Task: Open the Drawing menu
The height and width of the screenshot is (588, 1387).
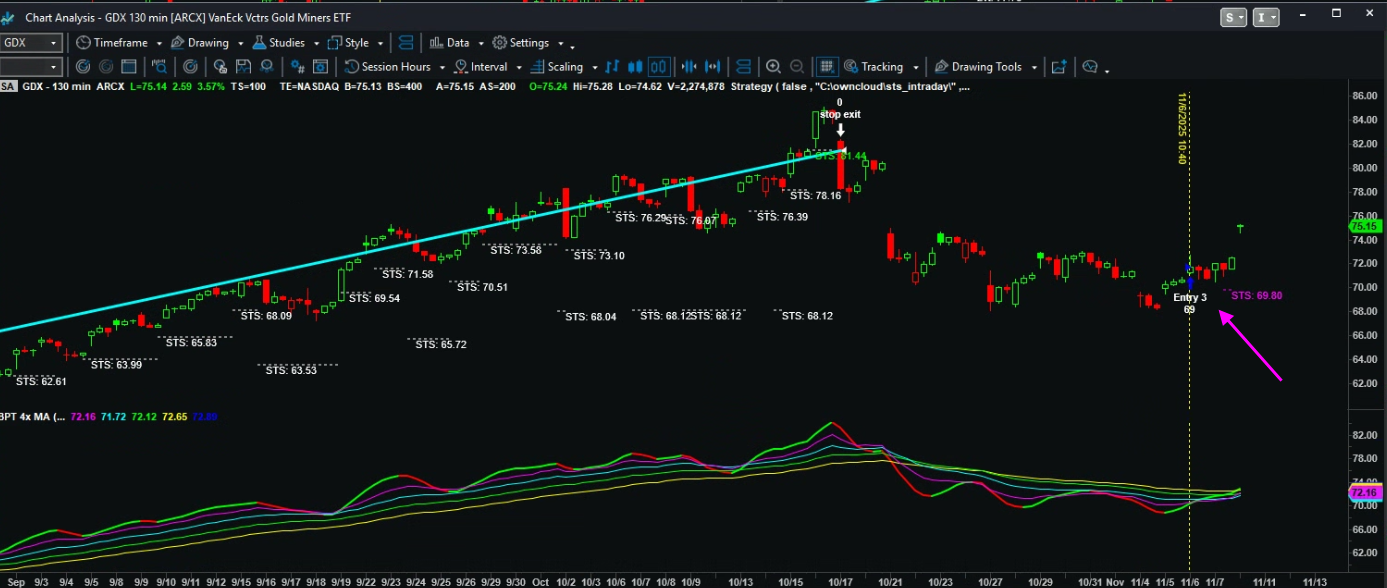Action: click(x=207, y=43)
